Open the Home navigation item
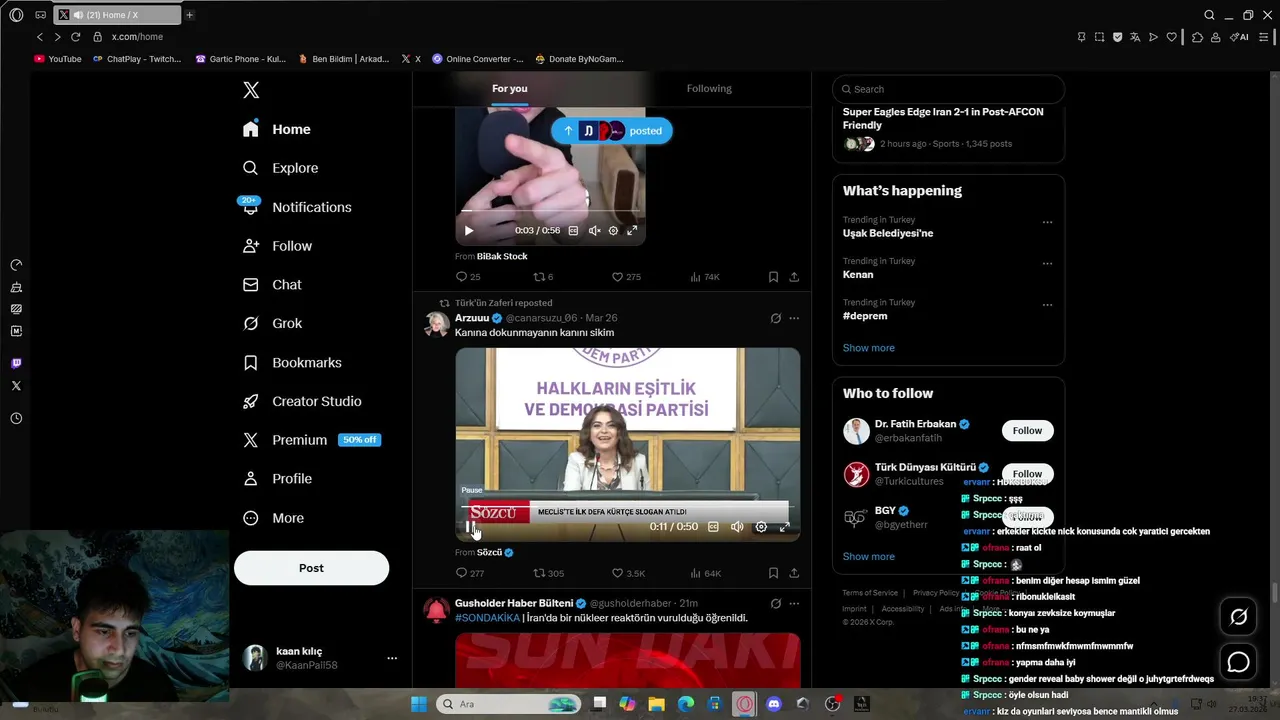This screenshot has height=720, width=1280. (277, 129)
